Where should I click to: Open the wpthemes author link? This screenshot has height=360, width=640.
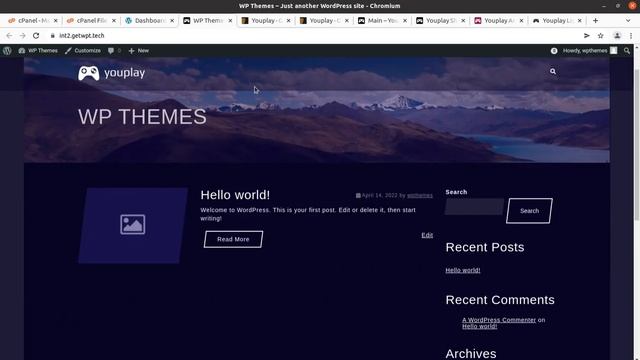[420, 196]
